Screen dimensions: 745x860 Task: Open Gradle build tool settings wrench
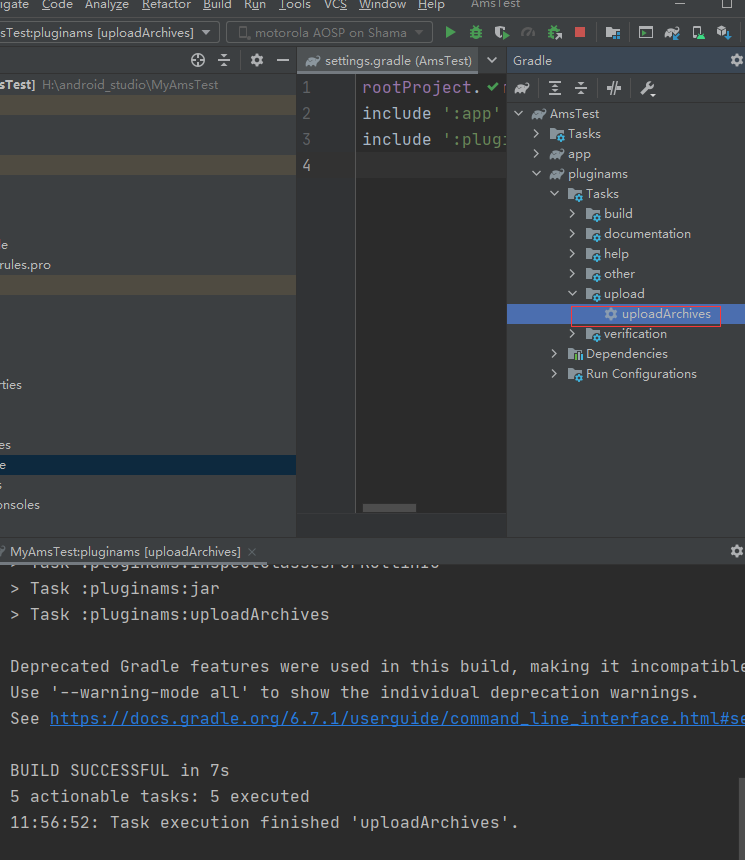(648, 88)
